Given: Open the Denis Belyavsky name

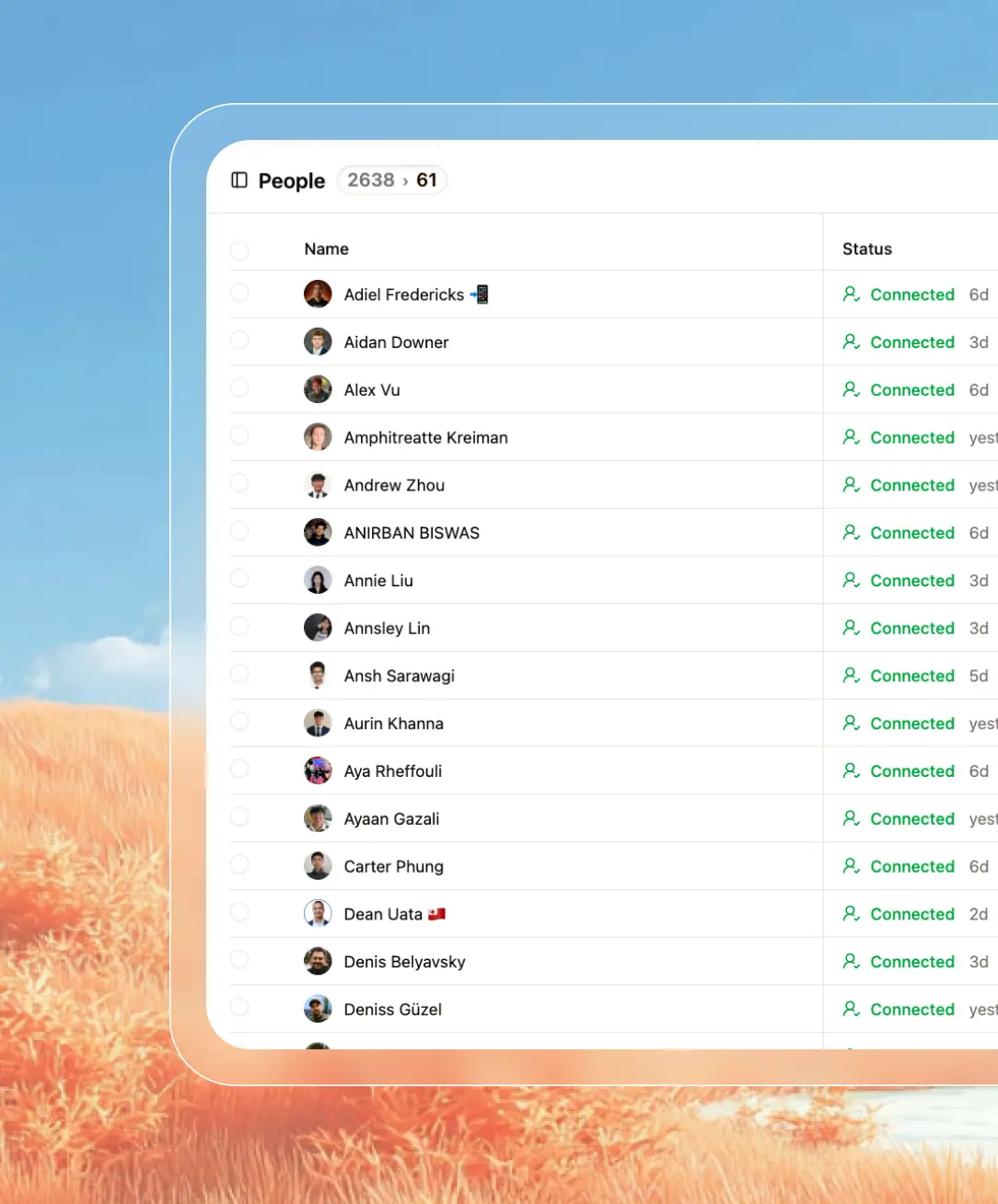Looking at the screenshot, I should click(404, 962).
